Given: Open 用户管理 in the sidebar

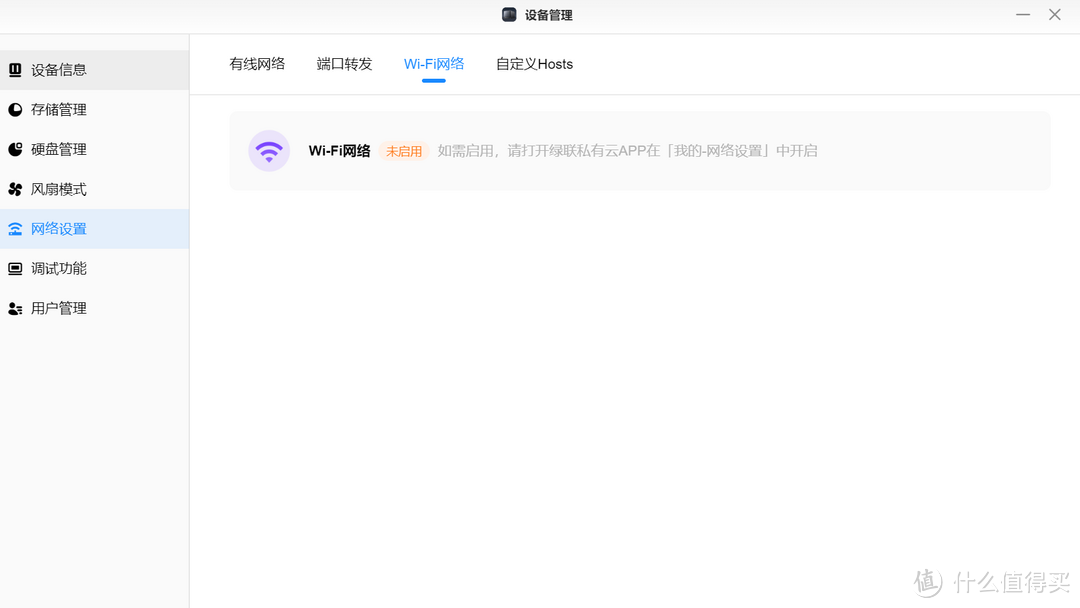Looking at the screenshot, I should (x=94, y=308).
